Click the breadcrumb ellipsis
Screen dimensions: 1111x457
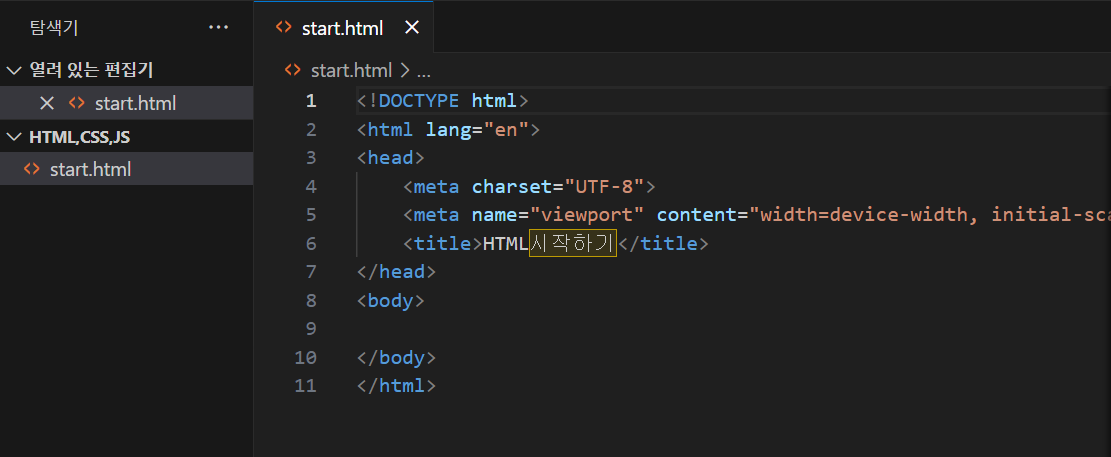424,72
